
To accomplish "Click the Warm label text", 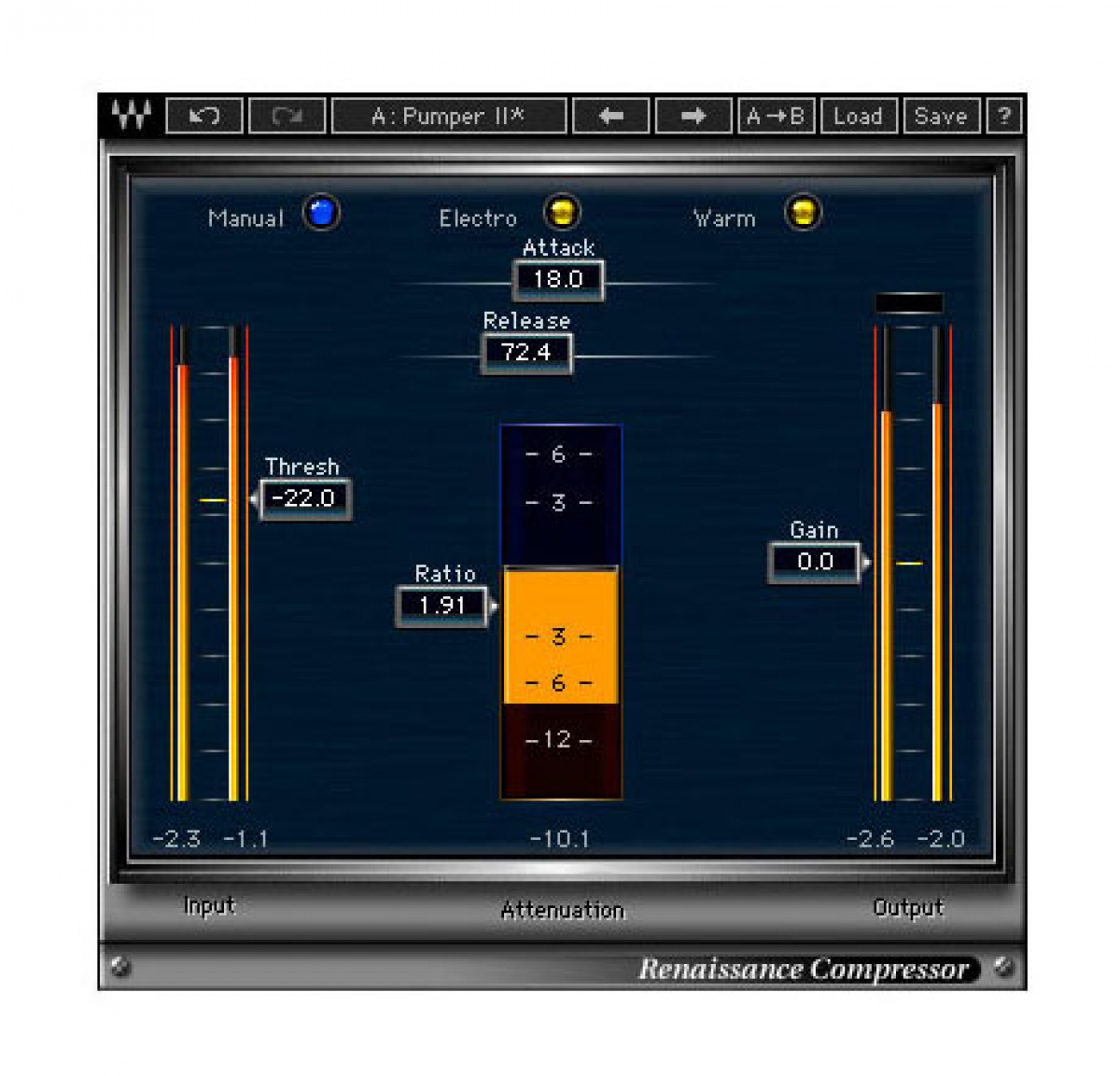I will [724, 218].
